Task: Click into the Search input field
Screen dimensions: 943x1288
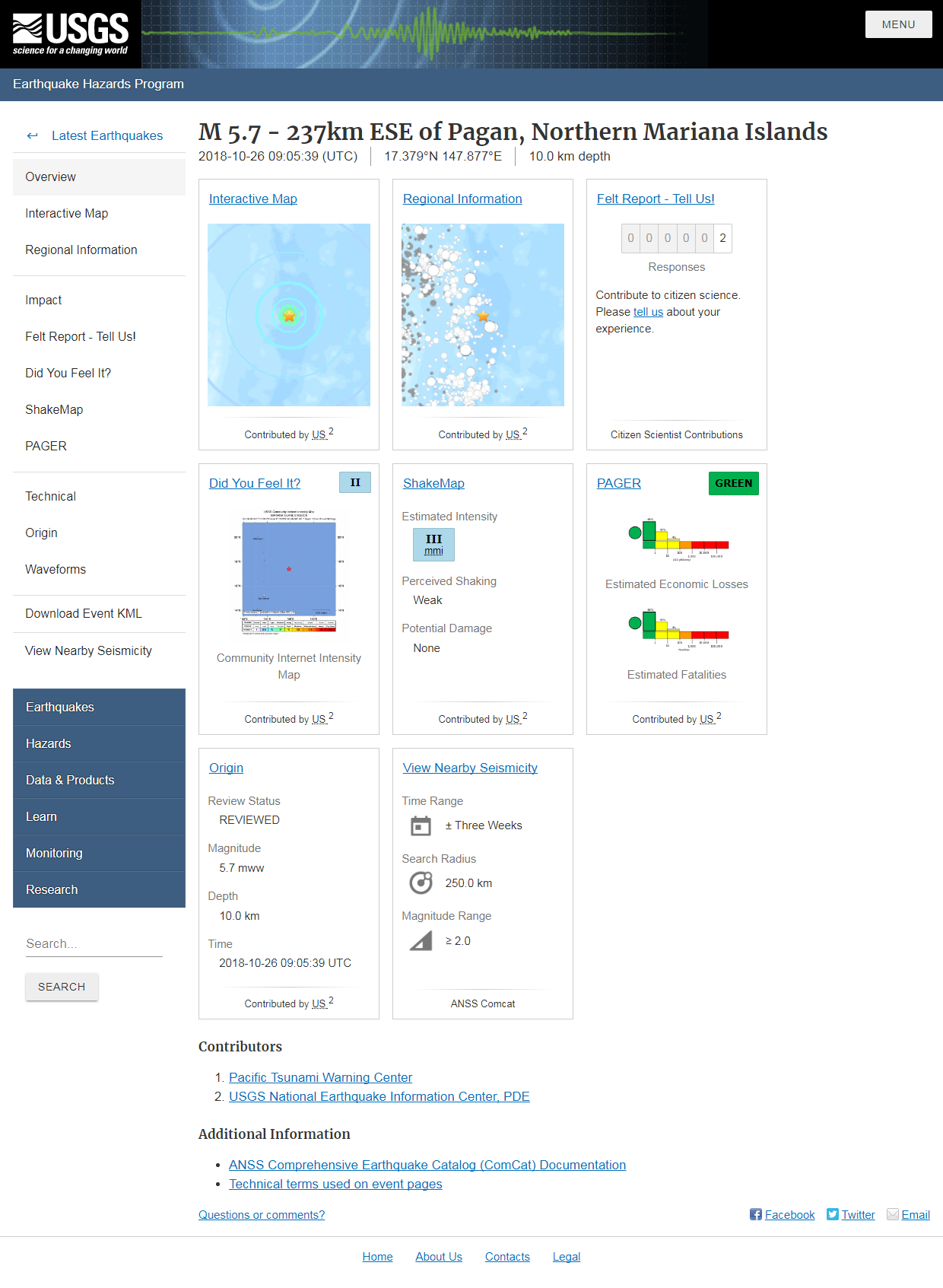Action: [x=94, y=943]
